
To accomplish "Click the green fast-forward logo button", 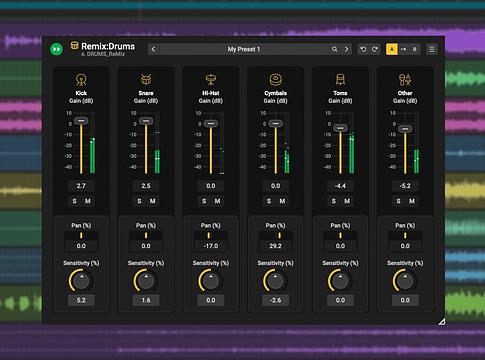I will coord(56,49).
